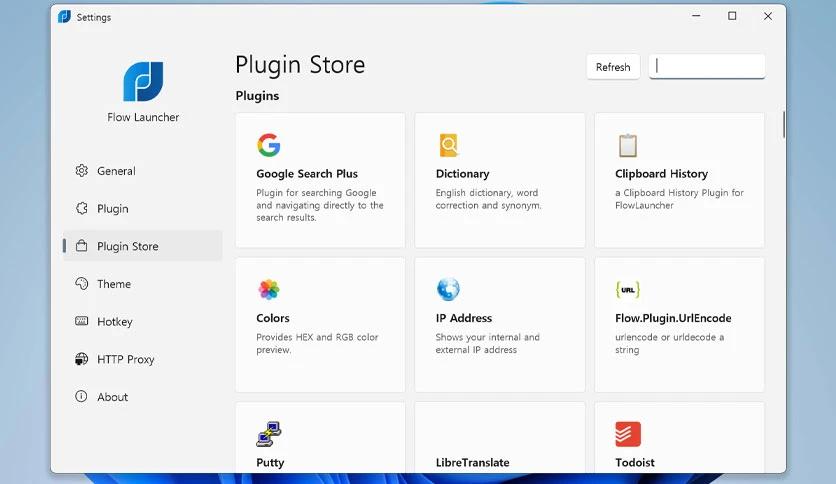This screenshot has width=836, height=484.
Task: Focus the plugin search field
Action: pos(707,66)
